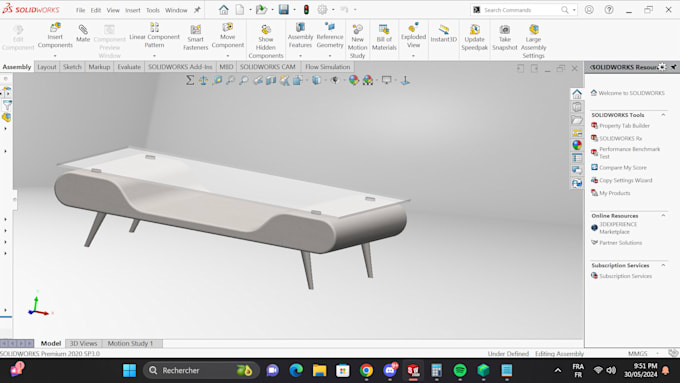
Task: Open Large Assembly Settings
Action: 533,41
